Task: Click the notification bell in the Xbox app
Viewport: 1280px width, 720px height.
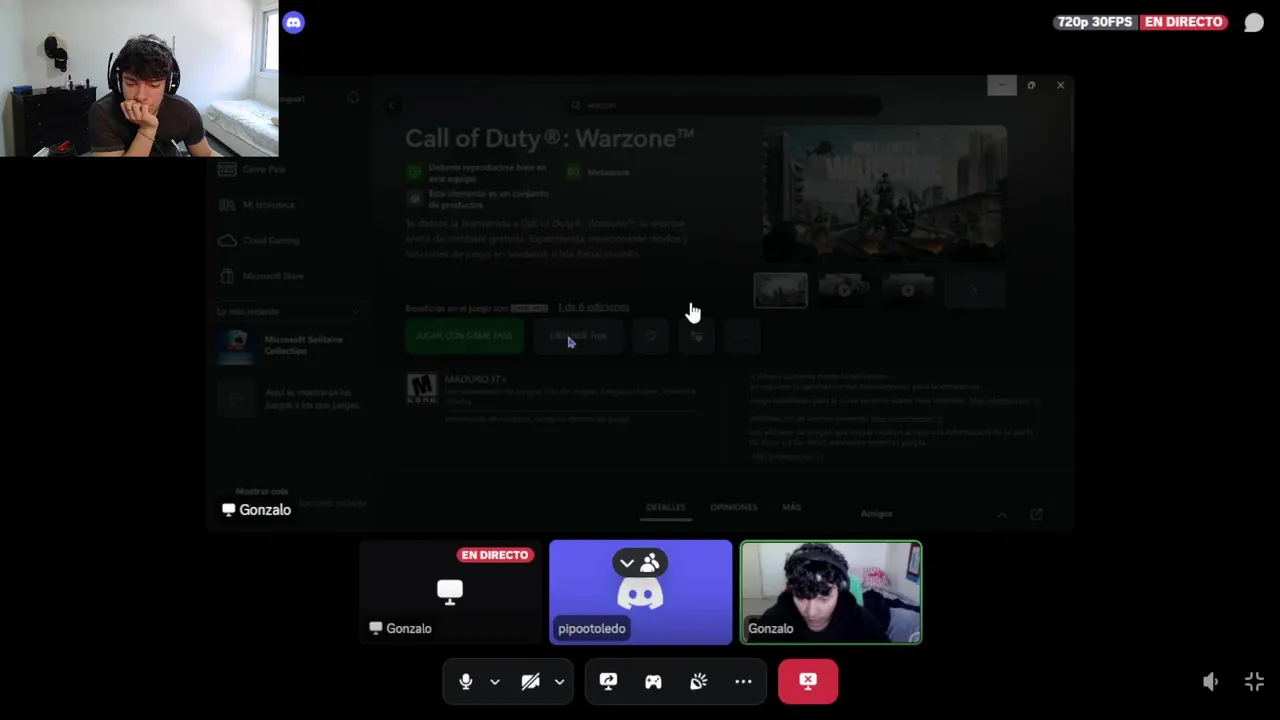Action: [x=353, y=98]
